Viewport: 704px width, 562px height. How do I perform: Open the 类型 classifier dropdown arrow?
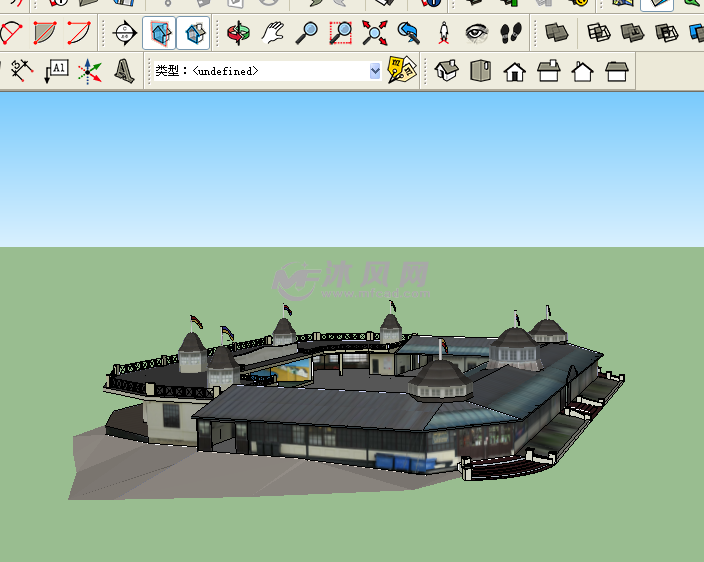[375, 71]
